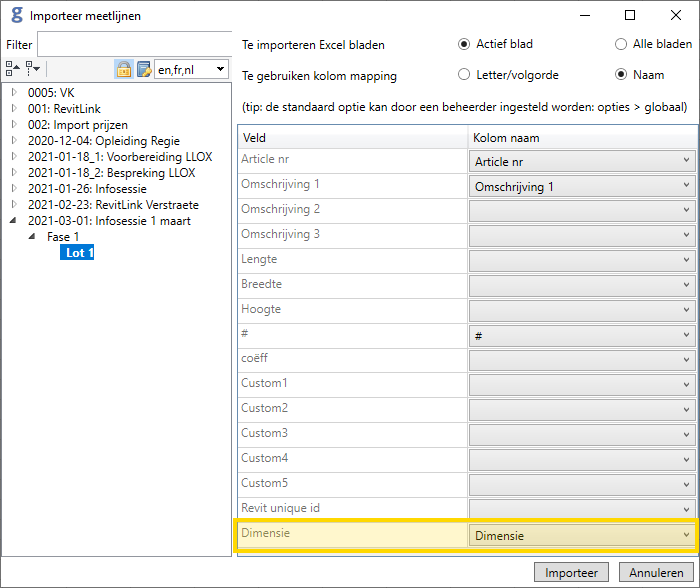The width and height of the screenshot is (700, 588).
Task: Select 2021-02-23: RevitLink Verstraete project
Action: pos(113,205)
